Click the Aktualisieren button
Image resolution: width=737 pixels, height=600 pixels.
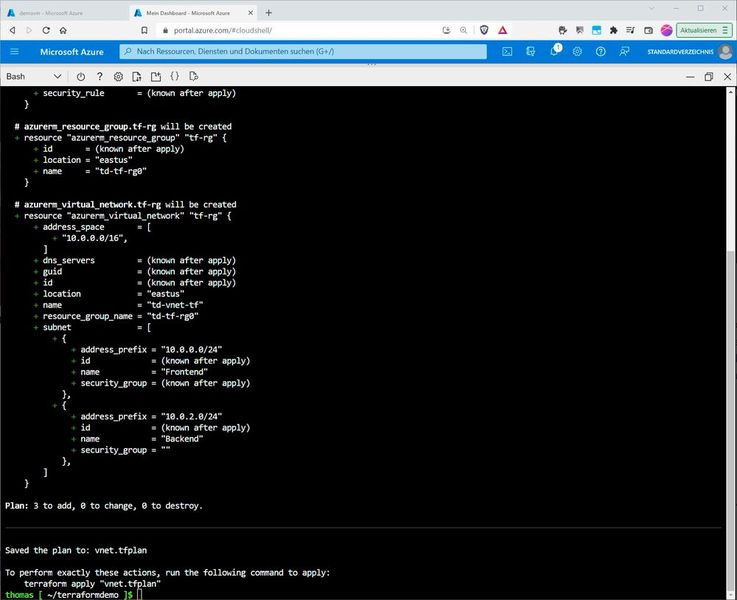point(704,30)
